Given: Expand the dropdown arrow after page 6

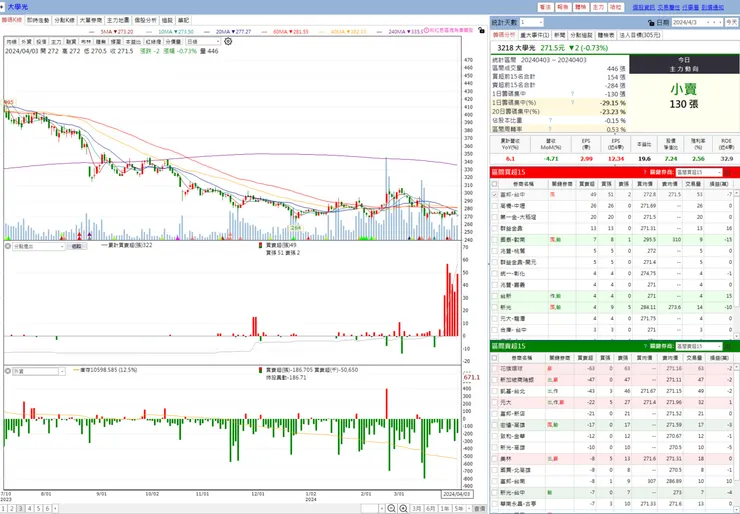Looking at the screenshot, I should [55, 509].
